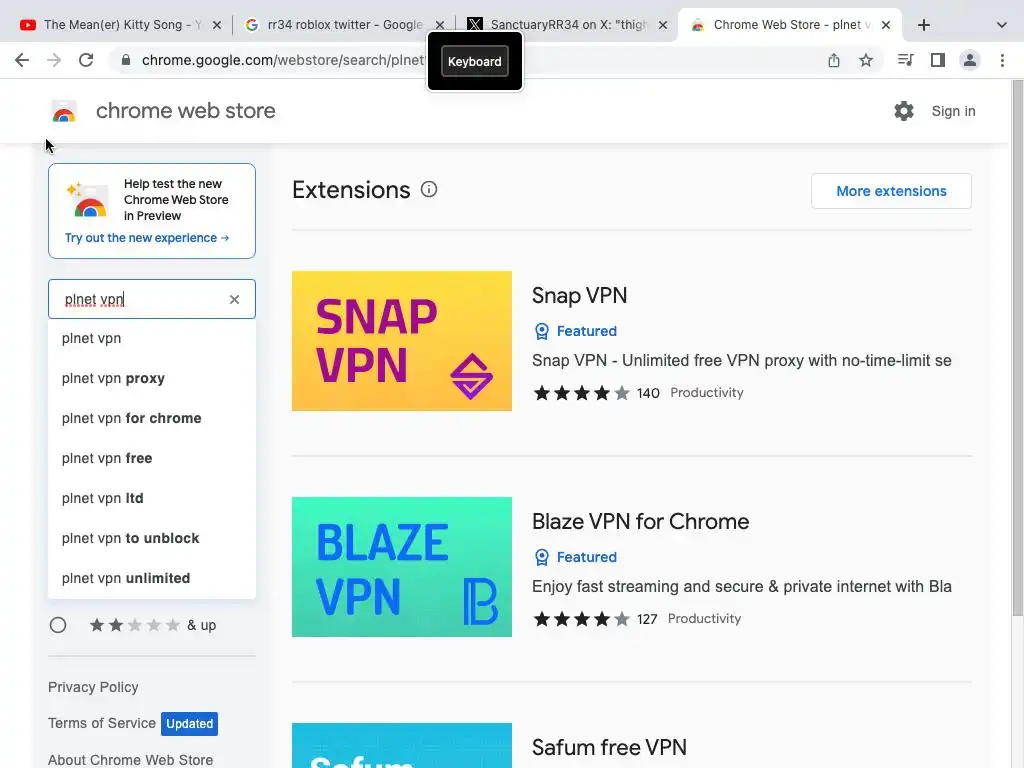Screen dimensions: 1024x768
Task: Reload the current page
Action: tap(86, 60)
